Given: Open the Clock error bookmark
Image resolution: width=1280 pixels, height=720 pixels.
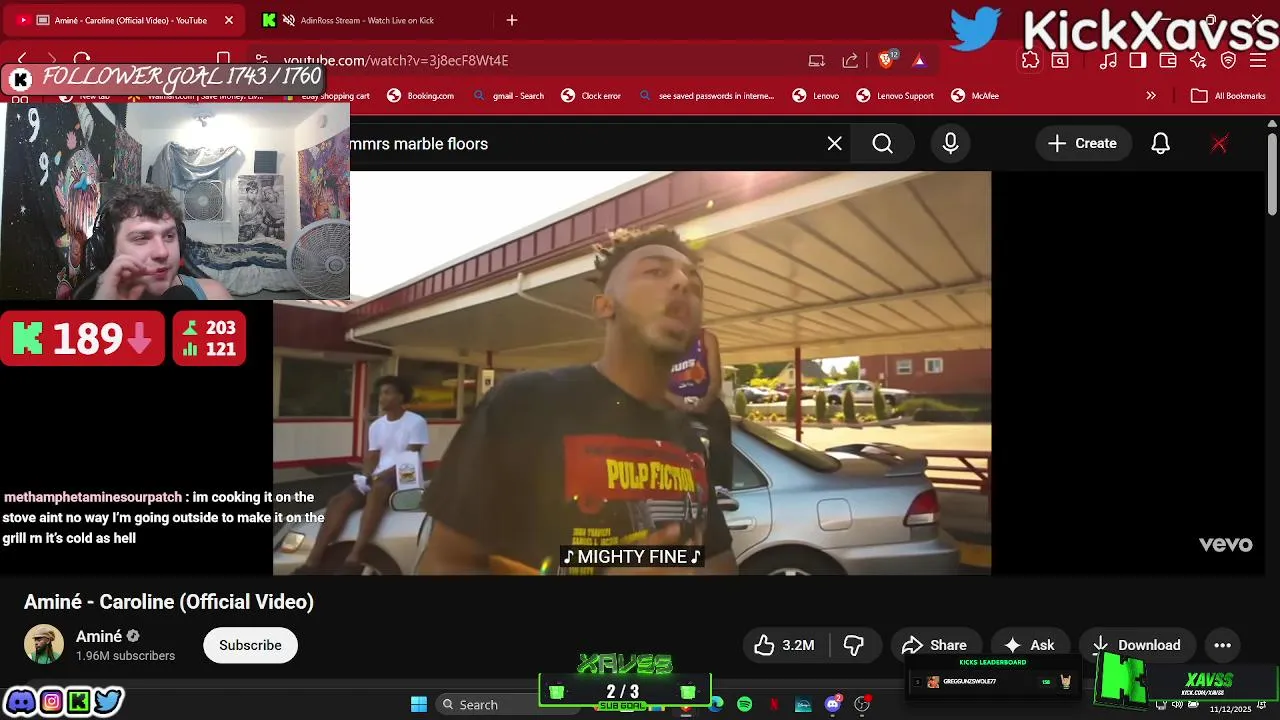Looking at the screenshot, I should (591, 96).
